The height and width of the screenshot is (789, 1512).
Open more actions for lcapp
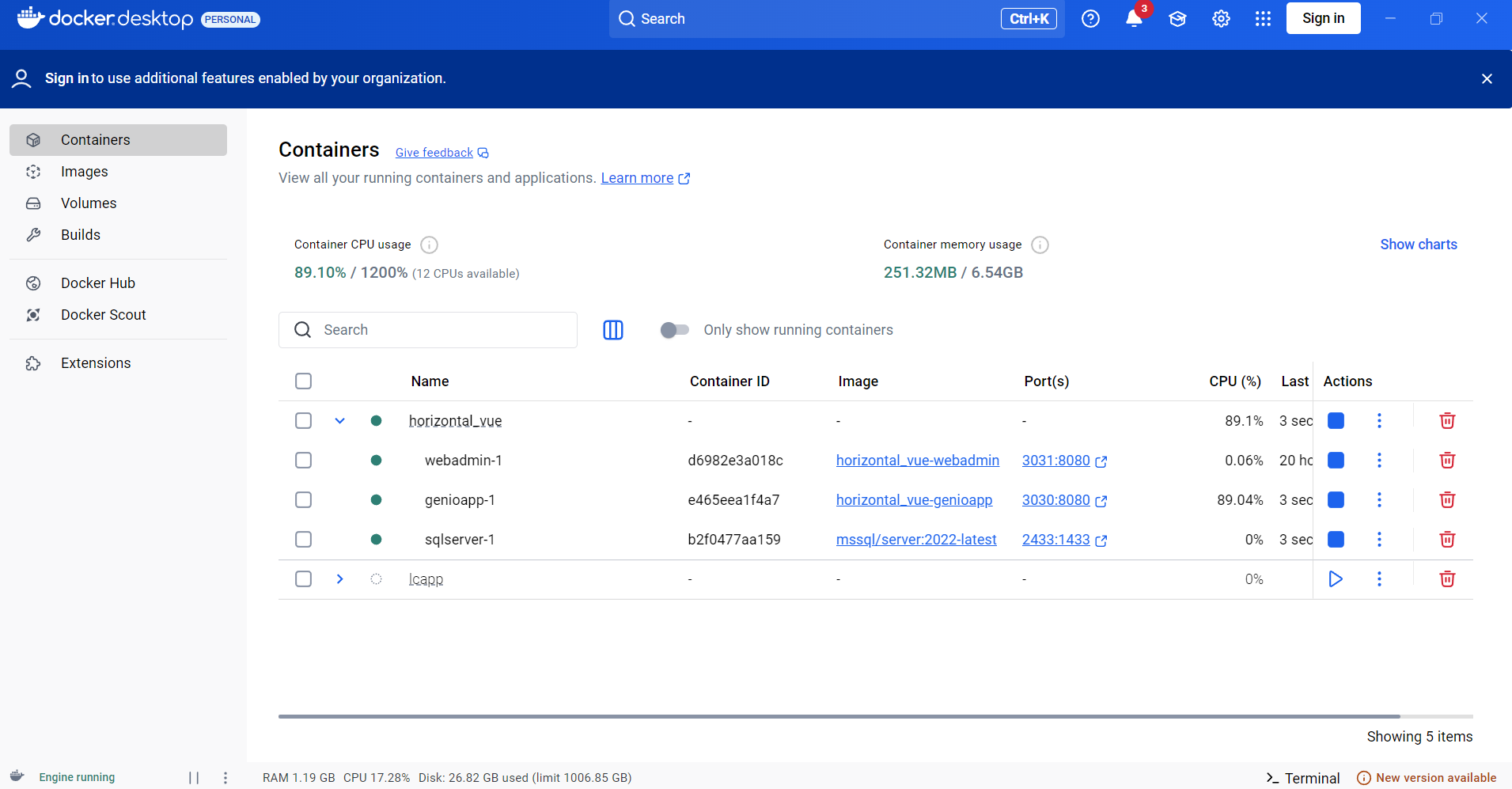pyautogui.click(x=1379, y=579)
